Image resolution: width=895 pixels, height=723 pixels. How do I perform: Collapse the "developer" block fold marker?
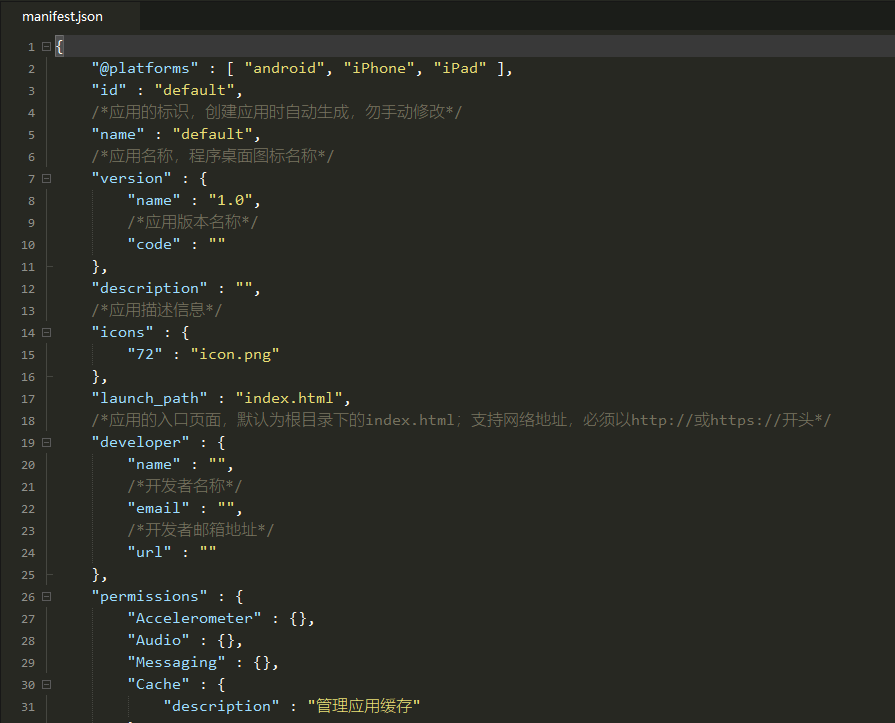tap(47, 443)
